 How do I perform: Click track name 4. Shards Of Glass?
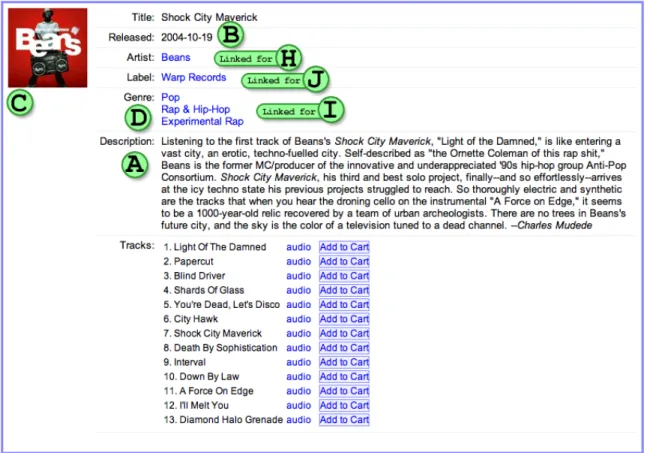coord(203,290)
